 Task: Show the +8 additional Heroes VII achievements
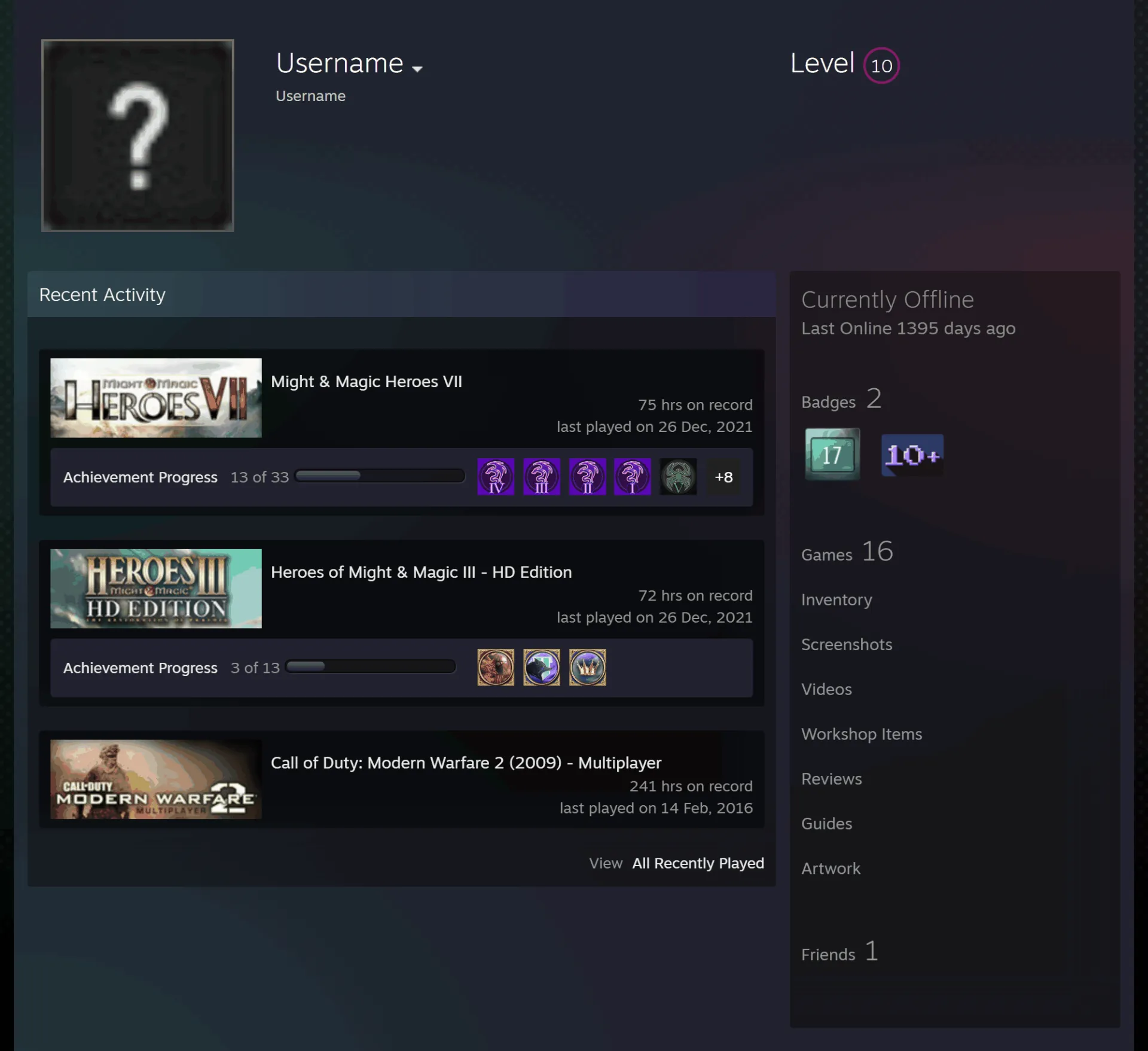(723, 477)
